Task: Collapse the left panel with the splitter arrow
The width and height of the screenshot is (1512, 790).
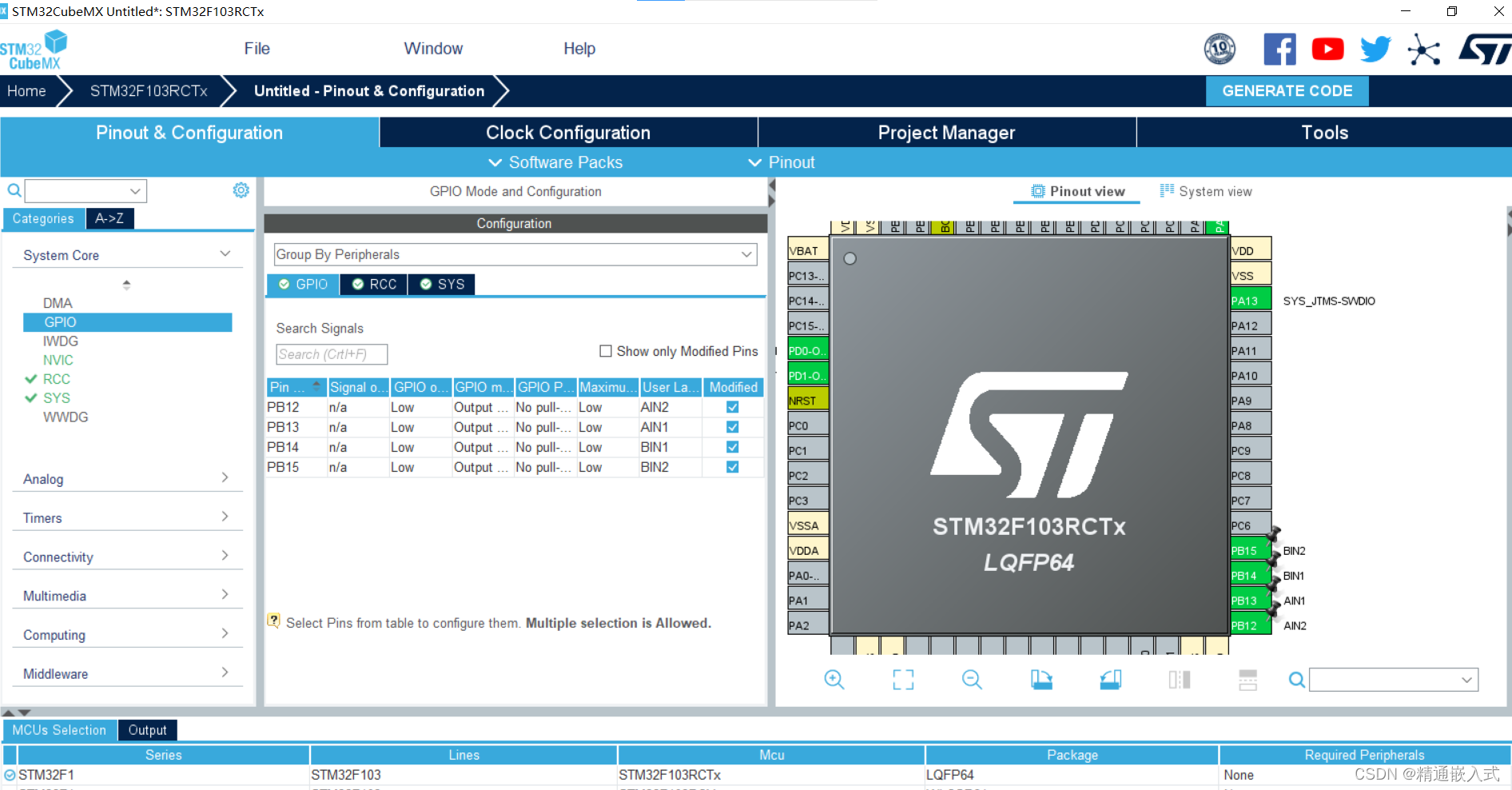Action: [772, 185]
